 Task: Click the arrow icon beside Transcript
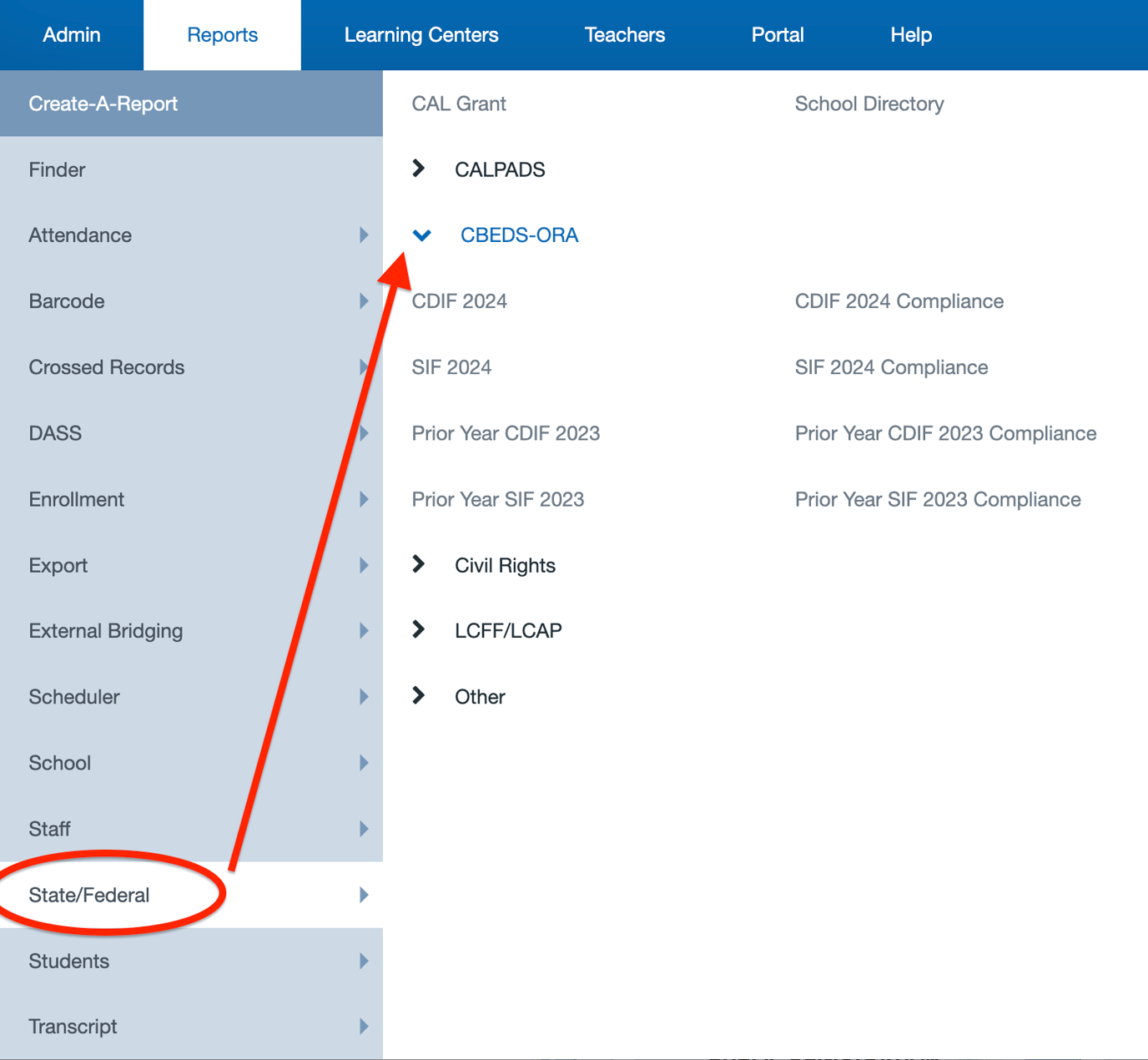pyautogui.click(x=364, y=1027)
